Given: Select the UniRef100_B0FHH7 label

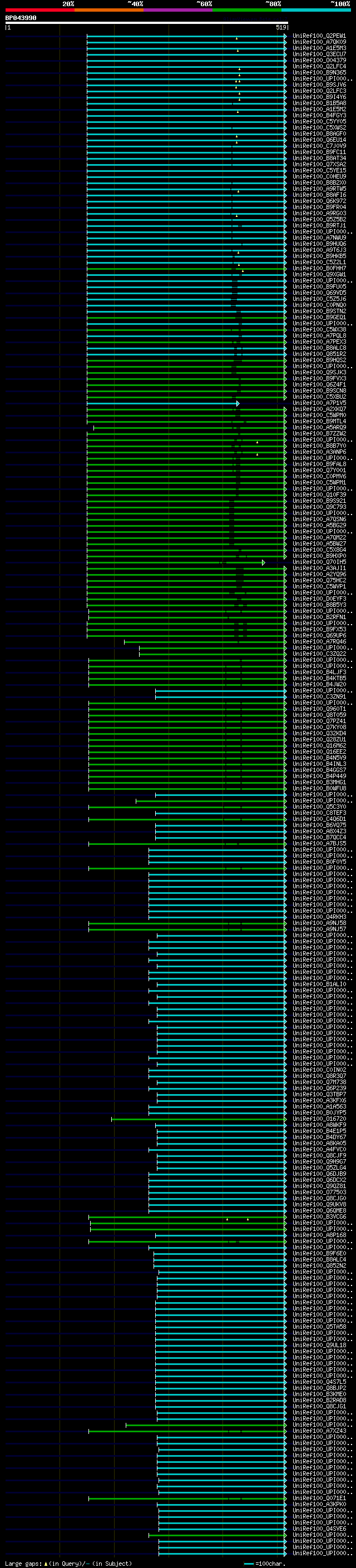Looking at the screenshot, I should (x=319, y=269).
